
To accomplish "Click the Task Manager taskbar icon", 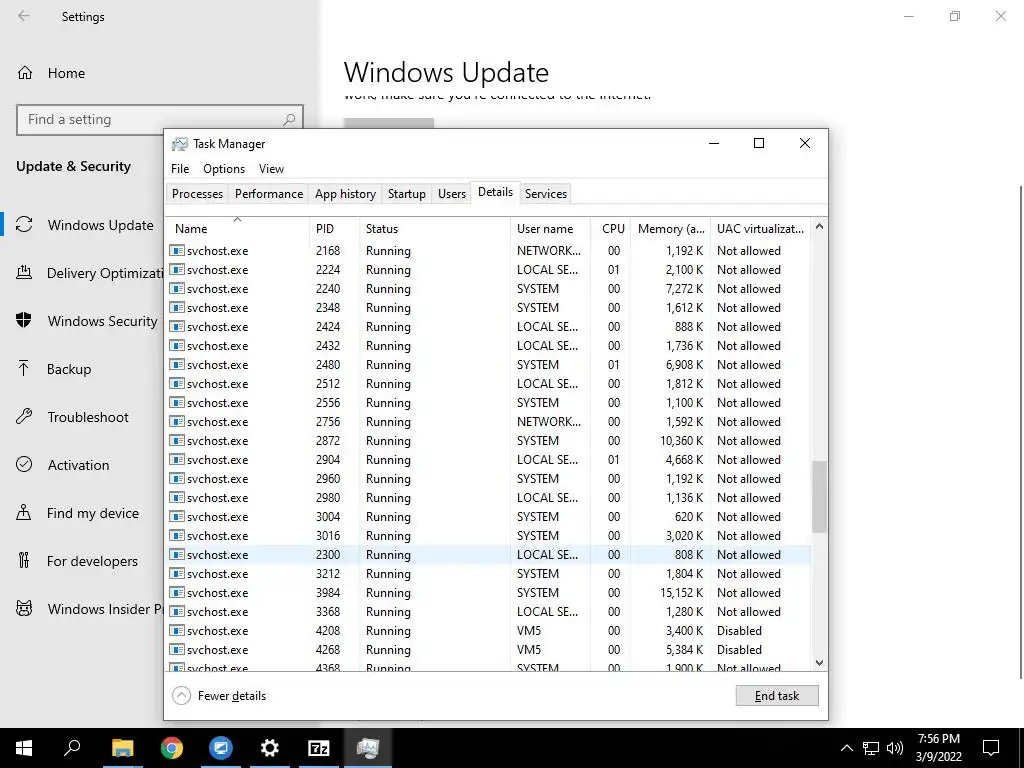I will (x=367, y=748).
